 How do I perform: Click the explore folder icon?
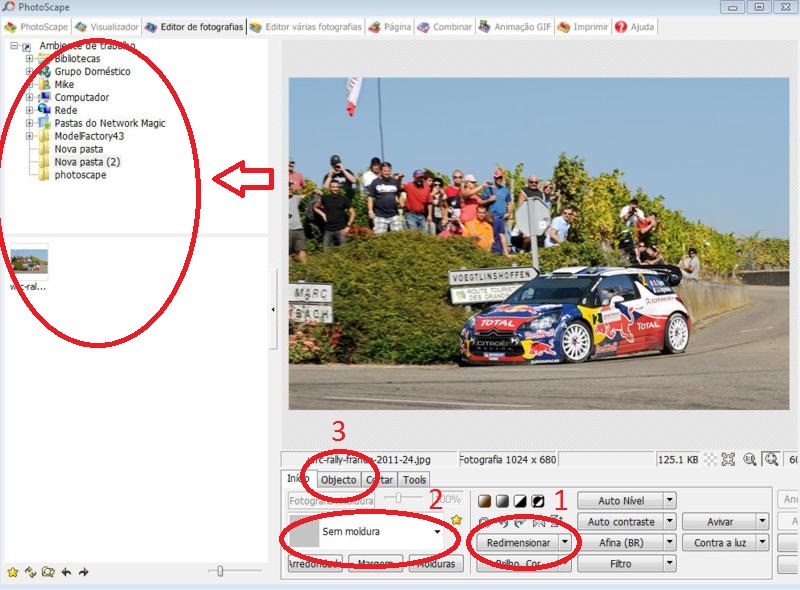(48, 572)
